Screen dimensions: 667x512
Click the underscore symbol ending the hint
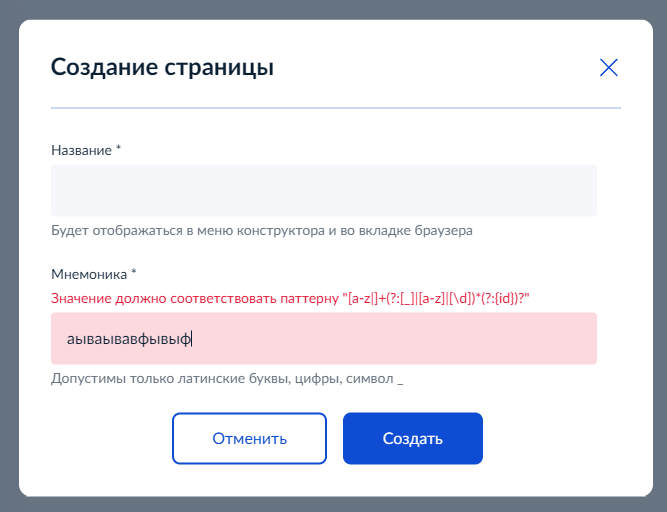[x=400, y=383]
